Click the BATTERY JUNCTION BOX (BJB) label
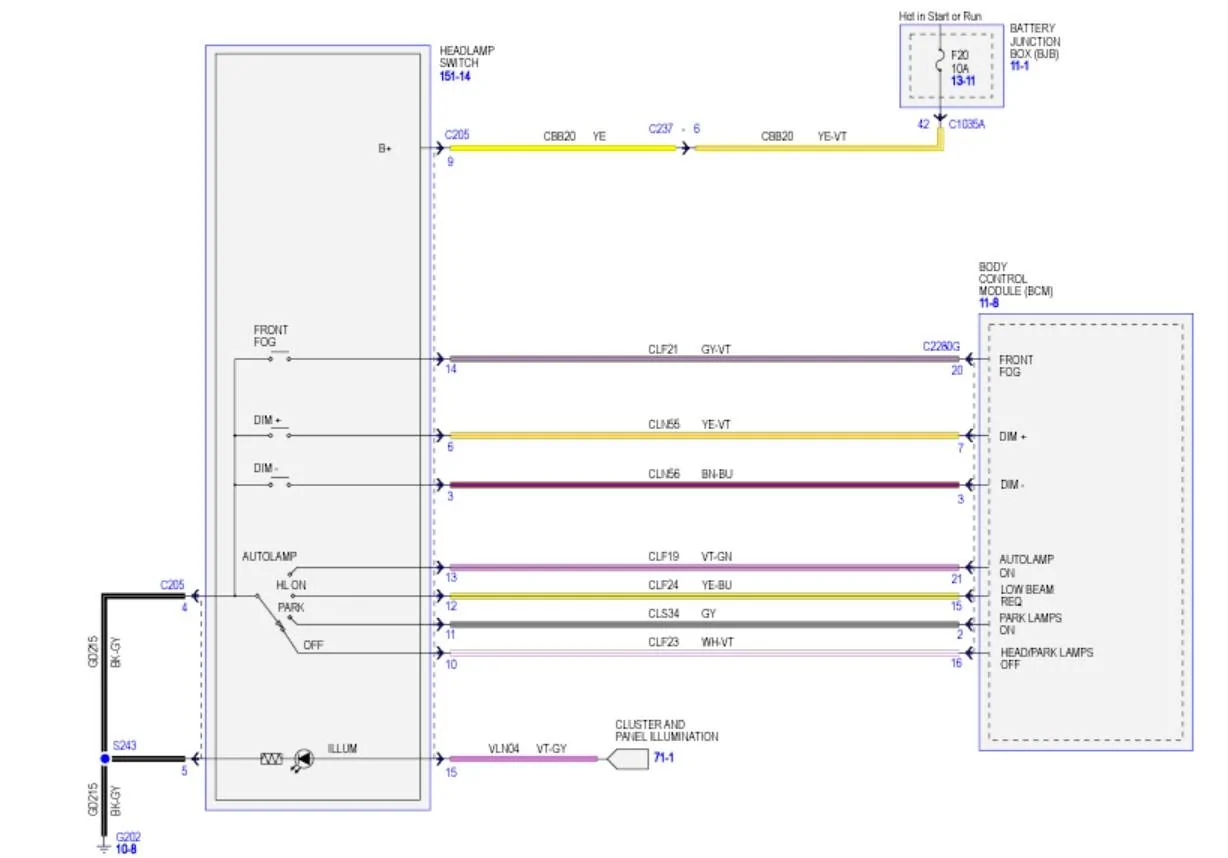Viewport: 1228px width, 858px height. (x=1035, y=42)
